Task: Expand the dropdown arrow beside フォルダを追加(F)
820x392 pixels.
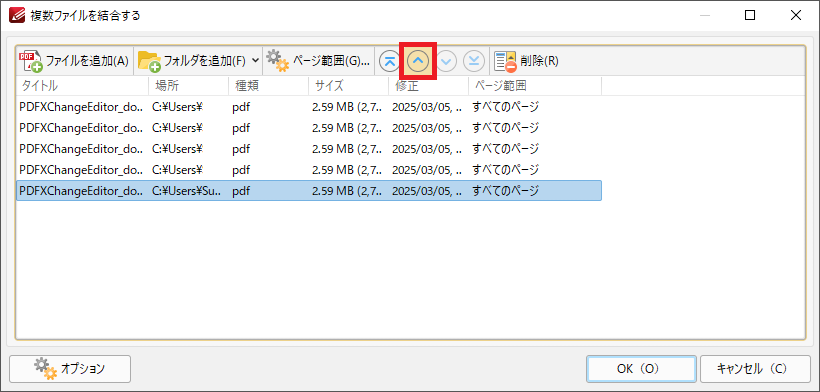Action: (255, 61)
